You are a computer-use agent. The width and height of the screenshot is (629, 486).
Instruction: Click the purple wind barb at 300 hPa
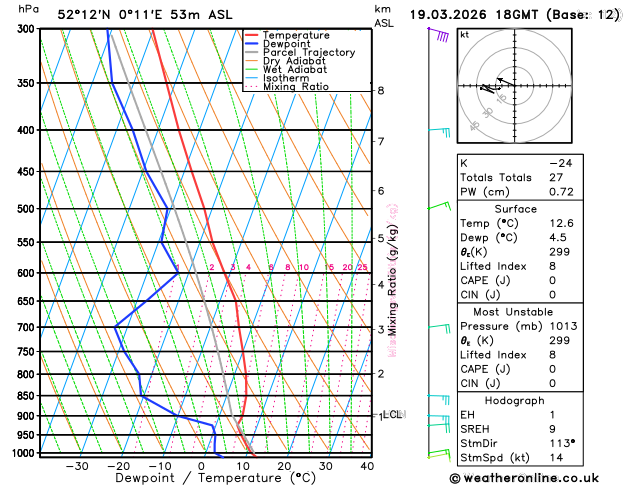pyautogui.click(x=438, y=34)
